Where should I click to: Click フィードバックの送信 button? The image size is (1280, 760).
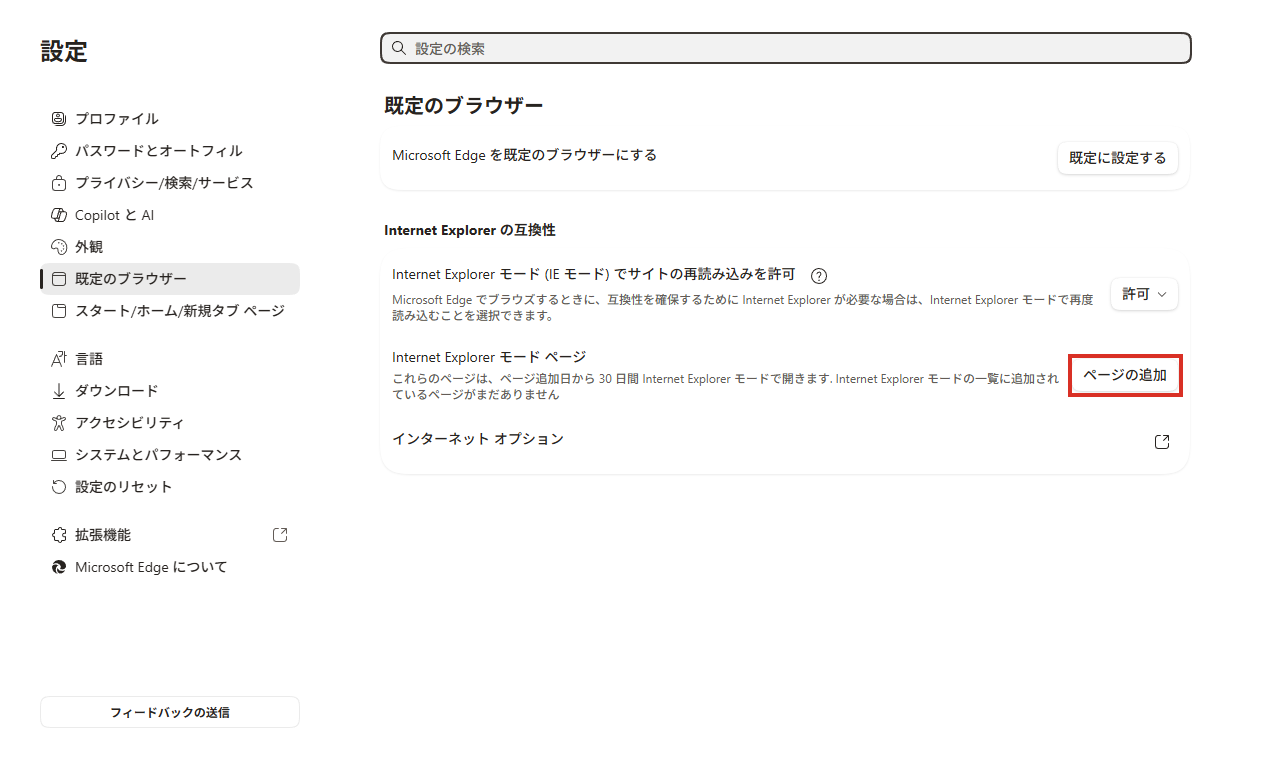click(x=170, y=712)
